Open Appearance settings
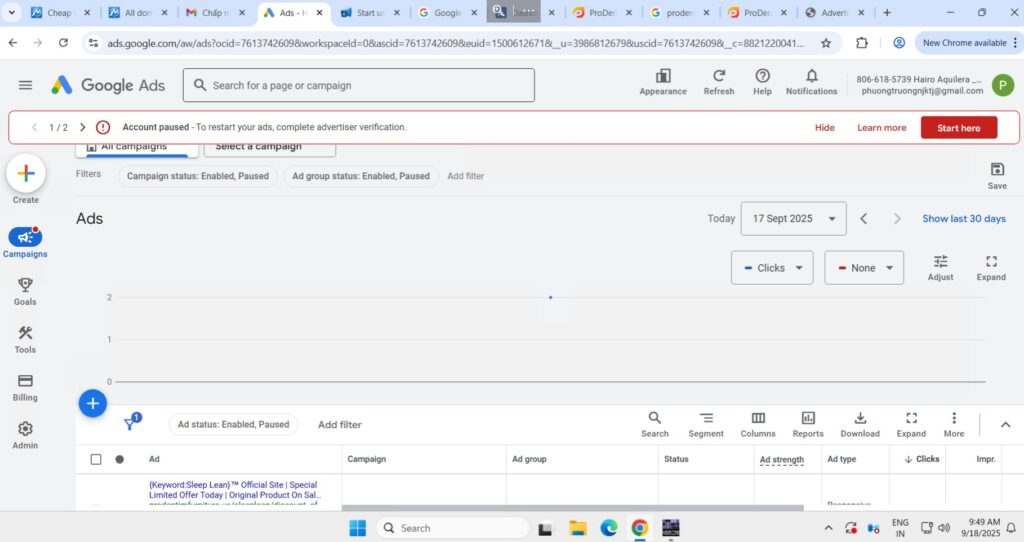Screen dimensions: 1024x542 click(663, 83)
